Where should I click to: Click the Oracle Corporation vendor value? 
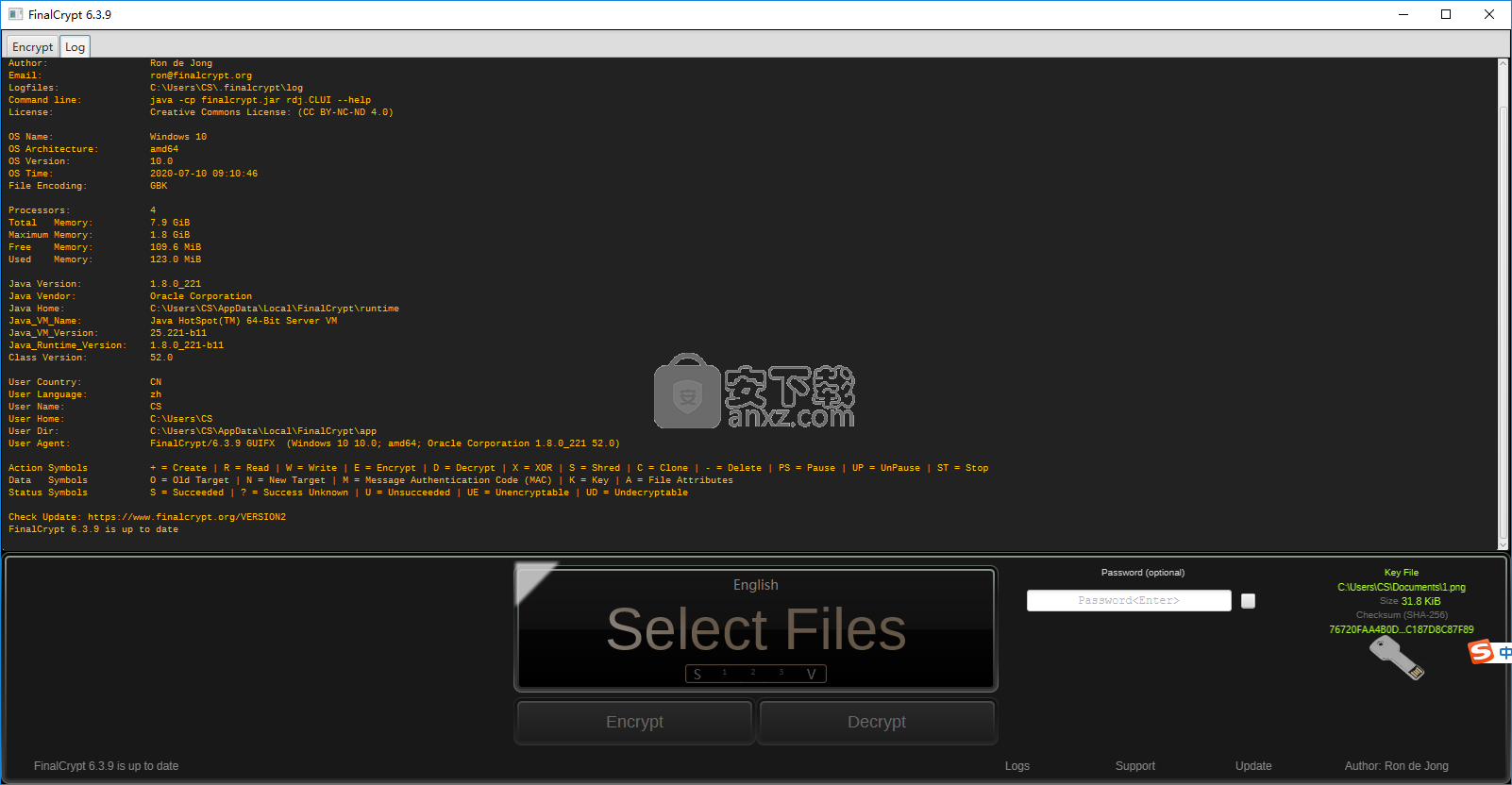tap(201, 296)
